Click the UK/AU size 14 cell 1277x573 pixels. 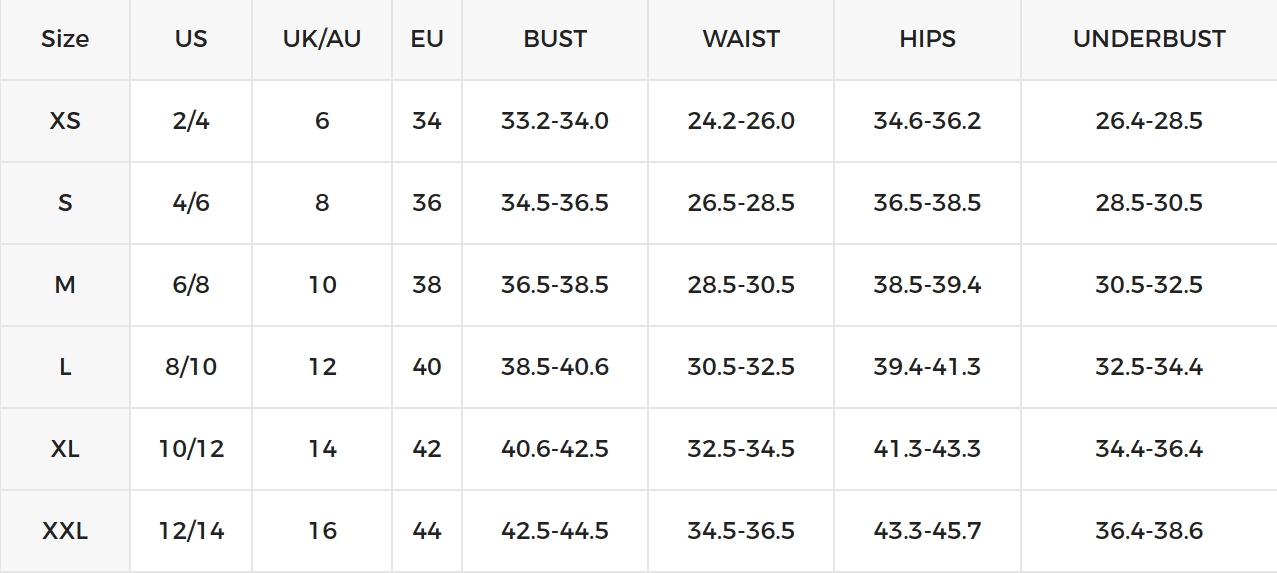322,449
